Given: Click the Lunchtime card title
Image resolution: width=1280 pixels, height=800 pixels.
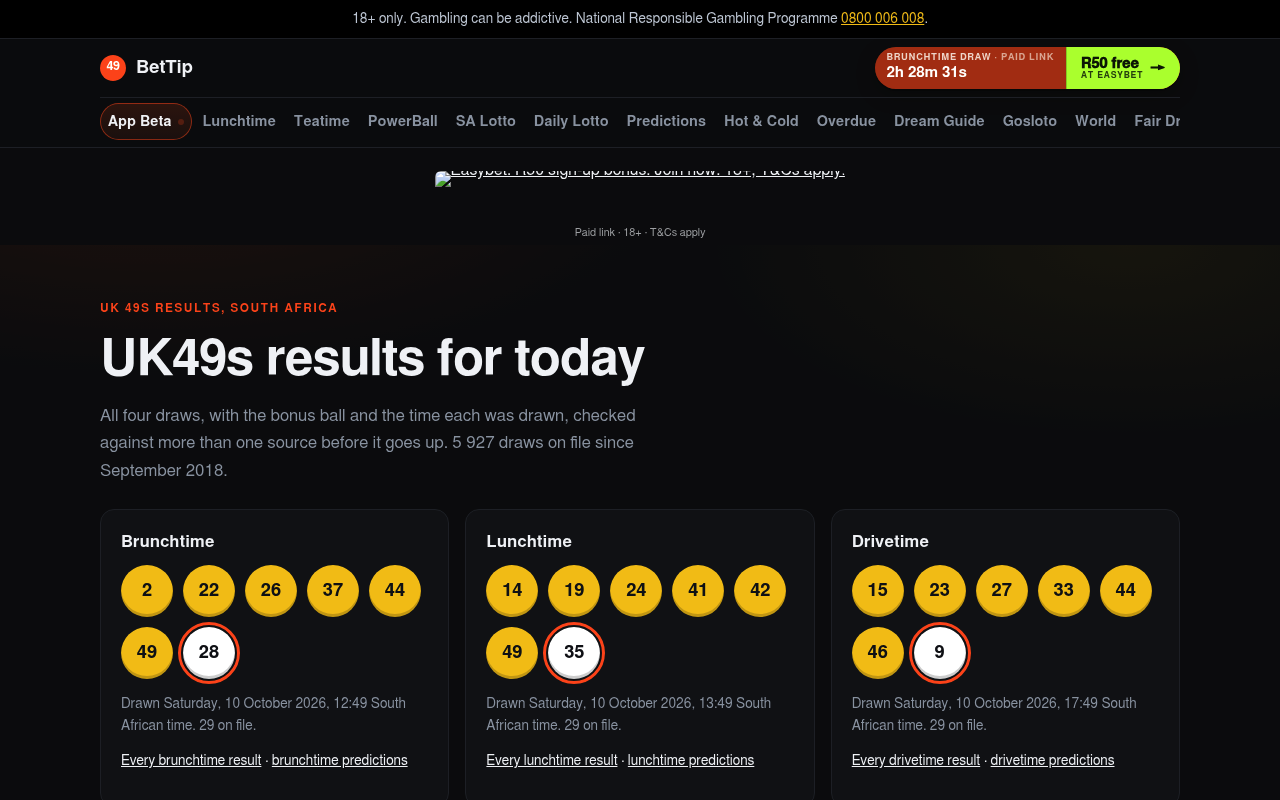Looking at the screenshot, I should coord(529,541).
